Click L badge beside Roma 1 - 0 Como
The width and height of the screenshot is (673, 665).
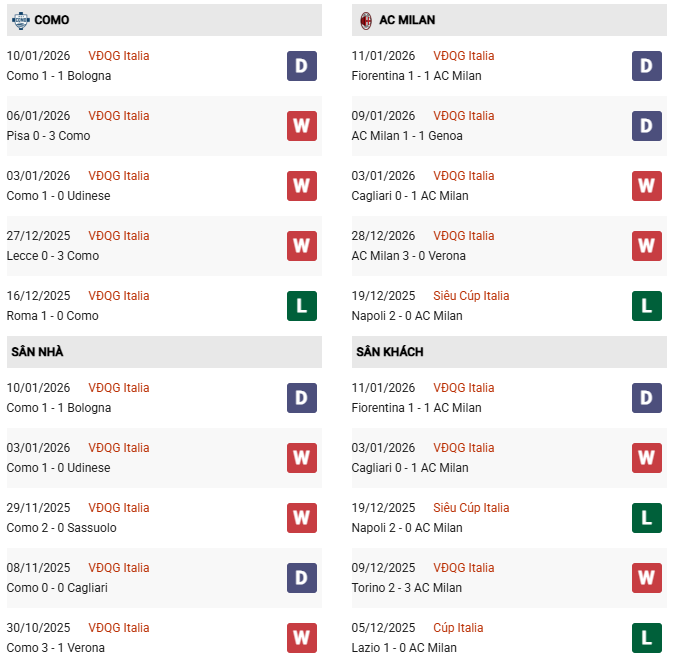pos(301,306)
